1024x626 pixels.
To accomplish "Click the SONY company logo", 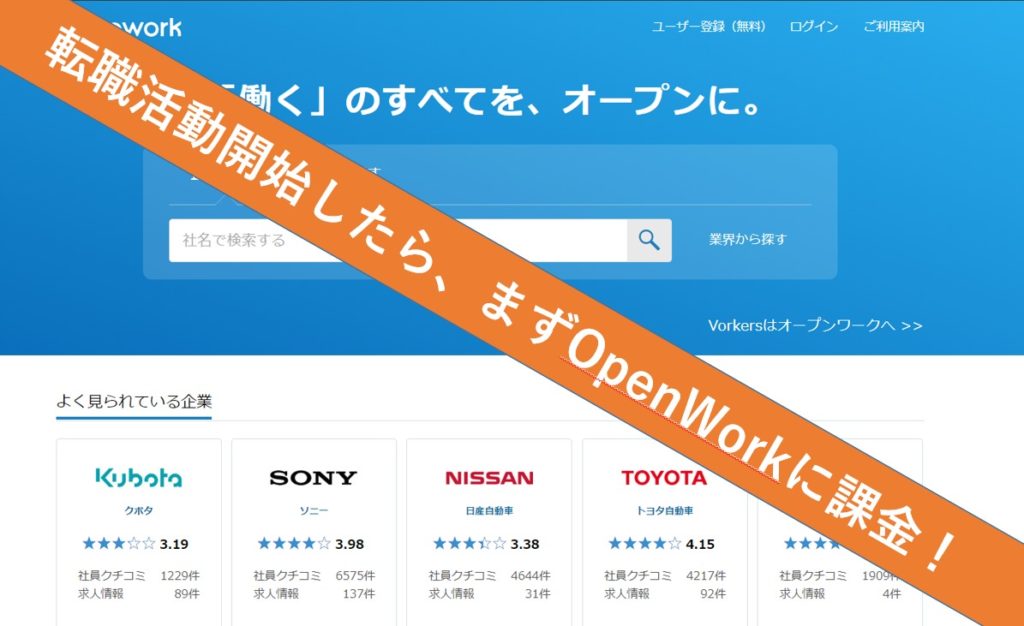I will pyautogui.click(x=313, y=477).
